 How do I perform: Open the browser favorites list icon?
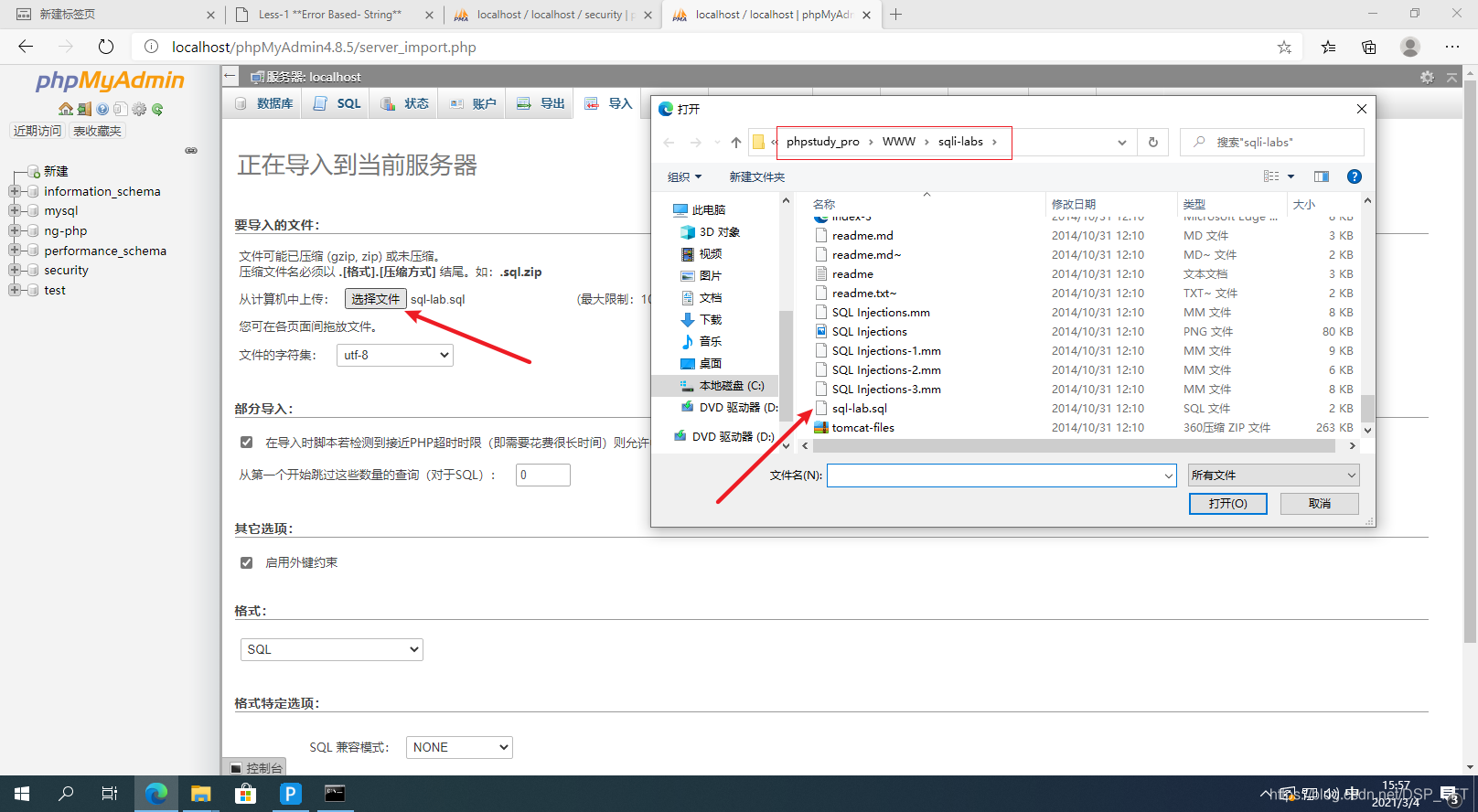pos(1328,47)
